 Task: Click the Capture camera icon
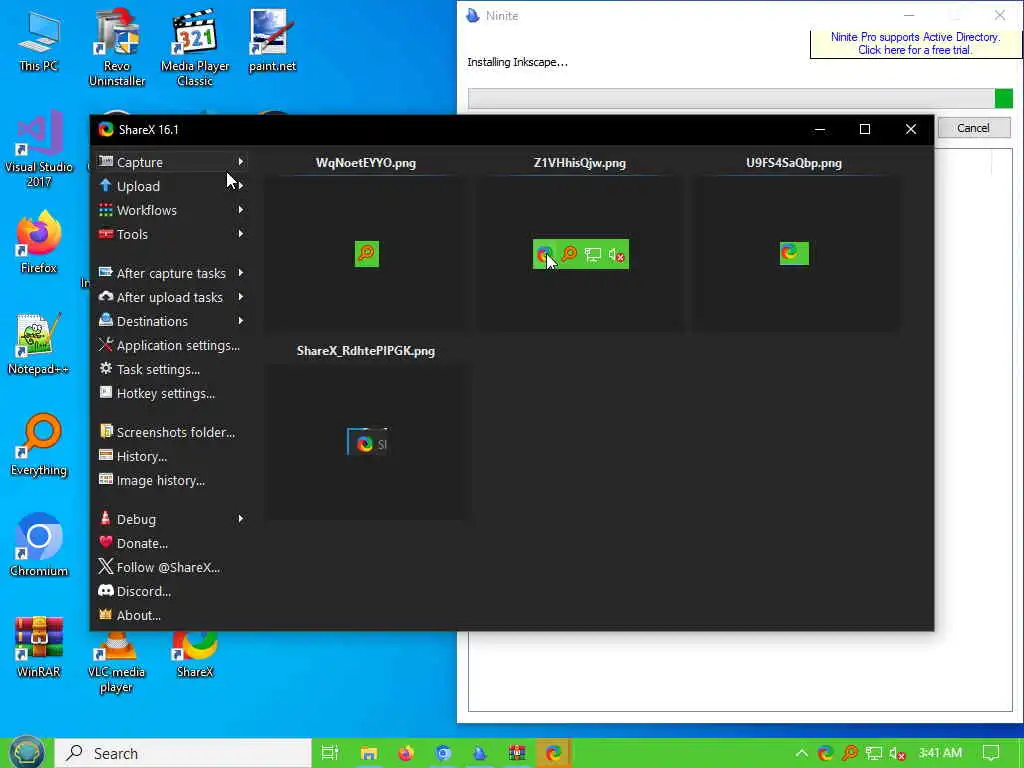click(x=106, y=161)
